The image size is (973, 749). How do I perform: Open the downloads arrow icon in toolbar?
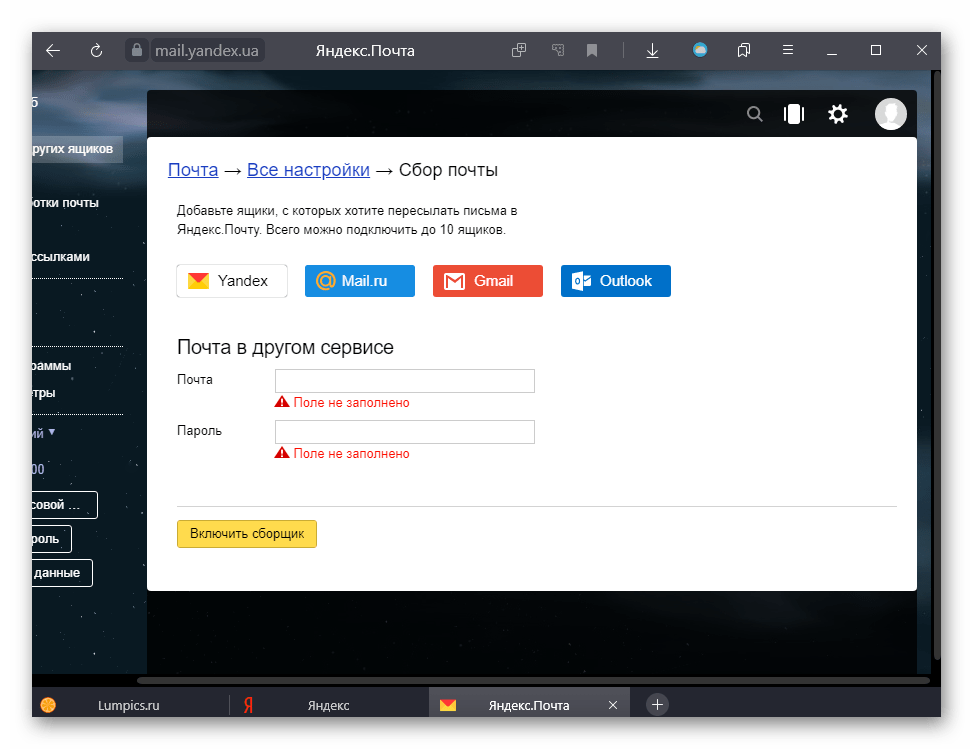coord(652,50)
